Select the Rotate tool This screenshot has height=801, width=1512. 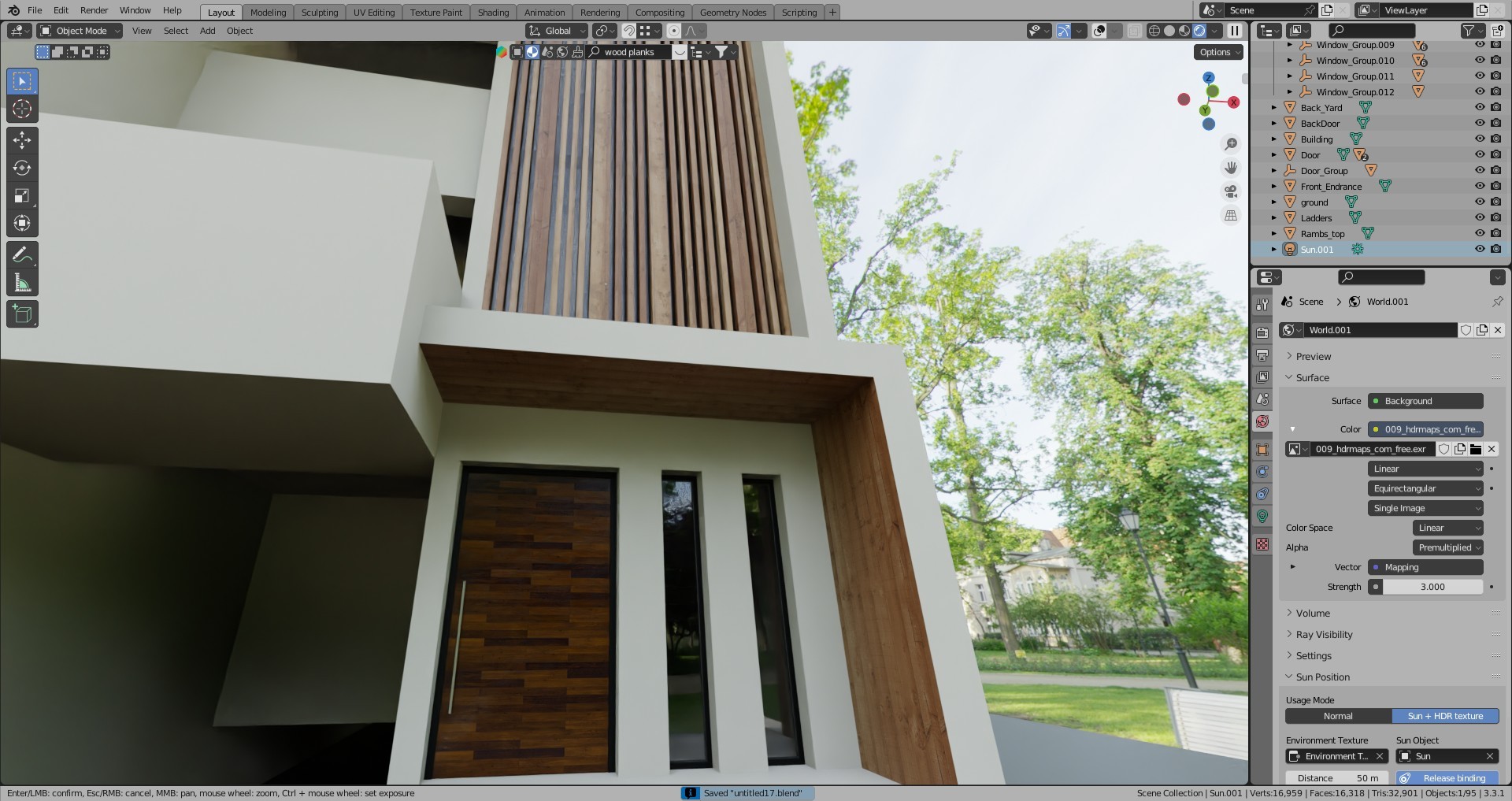(x=22, y=168)
